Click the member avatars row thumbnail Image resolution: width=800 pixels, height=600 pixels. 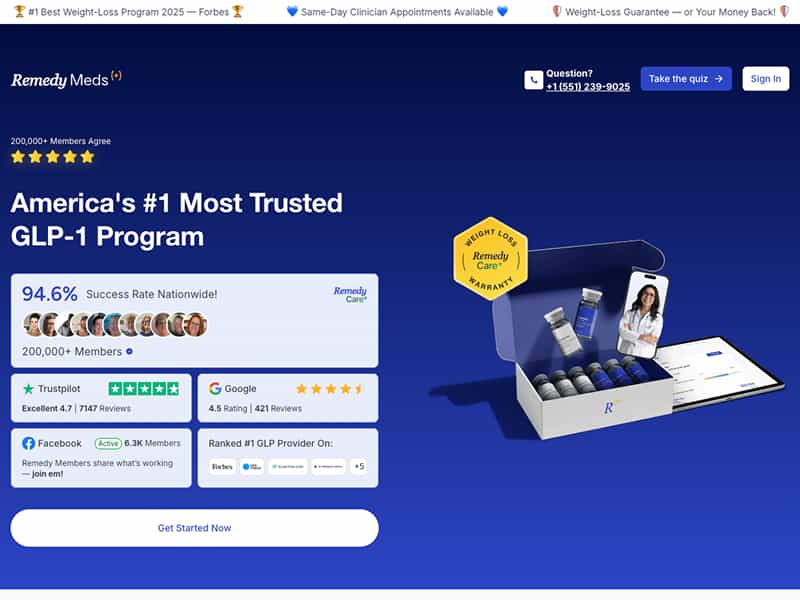(x=115, y=324)
